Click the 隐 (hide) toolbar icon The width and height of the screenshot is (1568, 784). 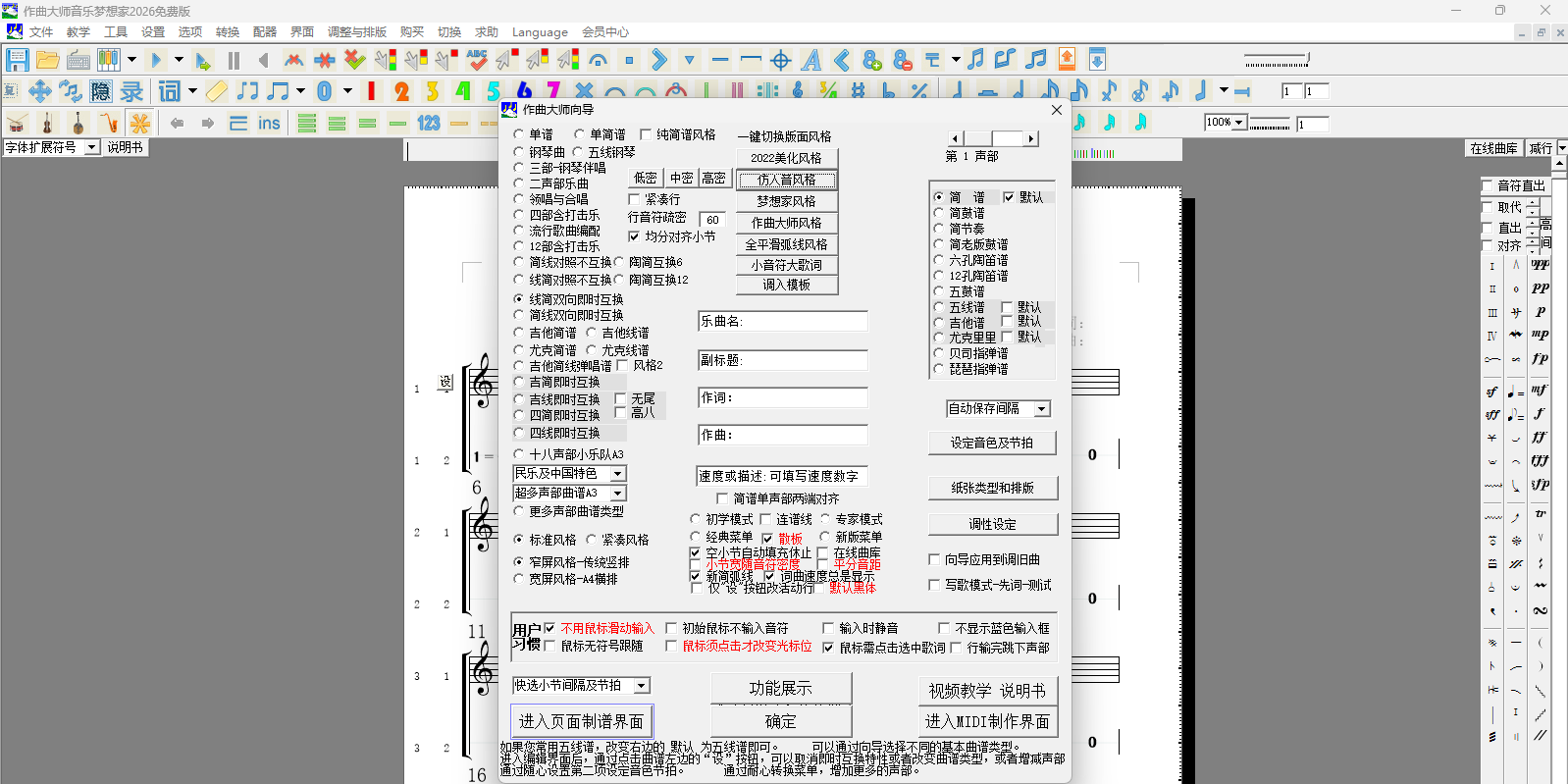click(101, 91)
